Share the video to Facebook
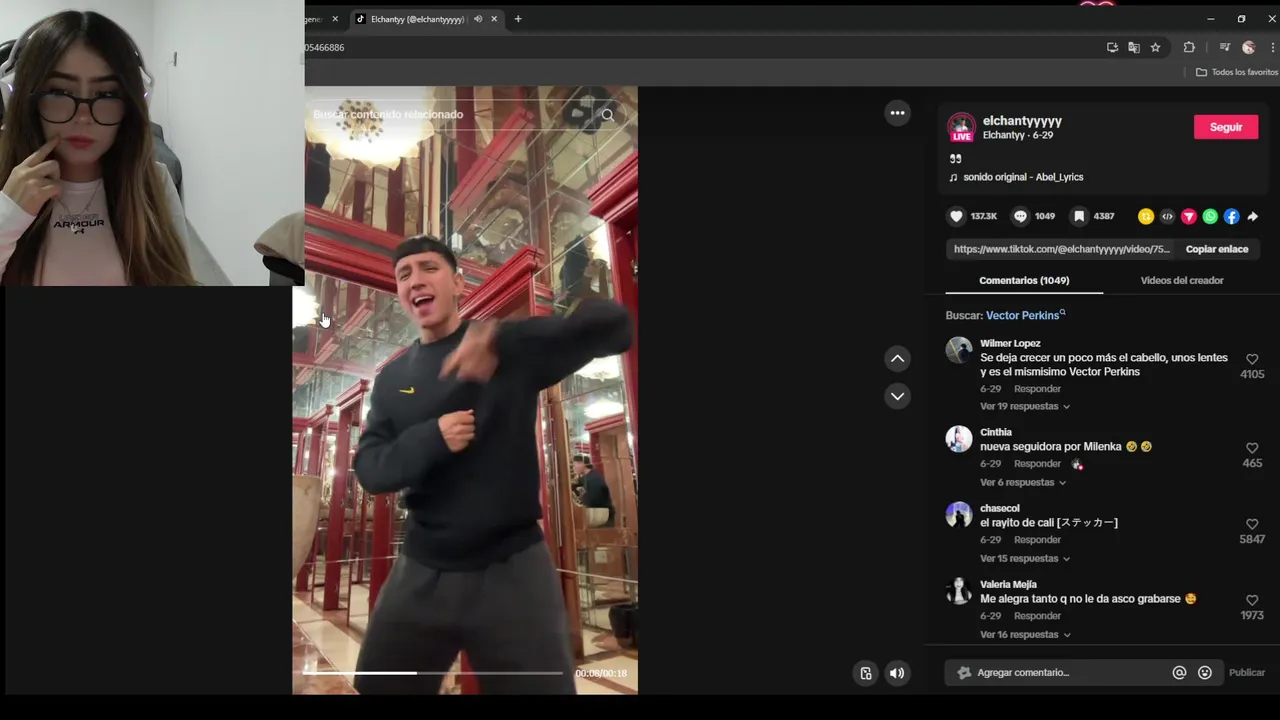The height and width of the screenshot is (720, 1280). 1231,216
